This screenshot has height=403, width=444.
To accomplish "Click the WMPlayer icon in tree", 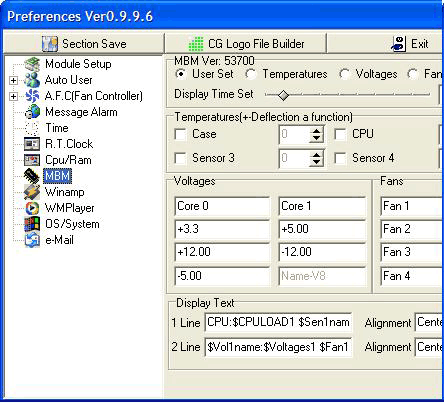I will tap(32, 208).
